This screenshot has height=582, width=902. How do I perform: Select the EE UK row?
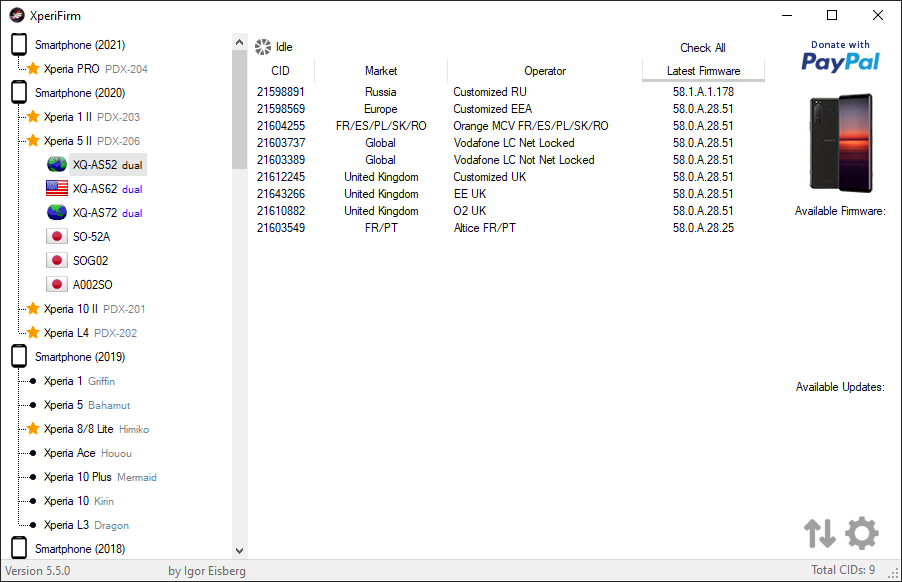click(507, 194)
